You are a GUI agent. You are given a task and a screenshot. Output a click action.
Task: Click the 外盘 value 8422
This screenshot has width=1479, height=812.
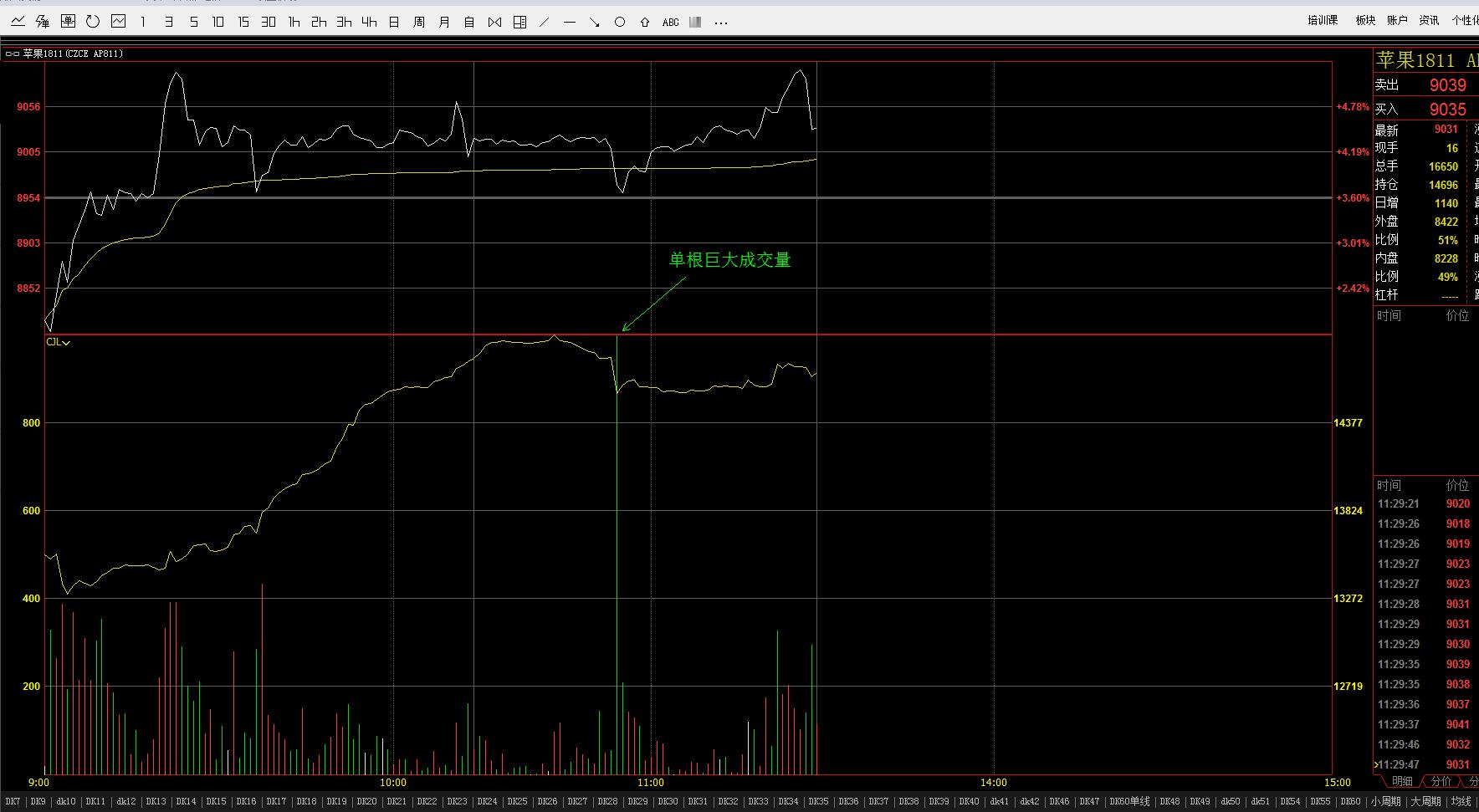coord(1446,222)
